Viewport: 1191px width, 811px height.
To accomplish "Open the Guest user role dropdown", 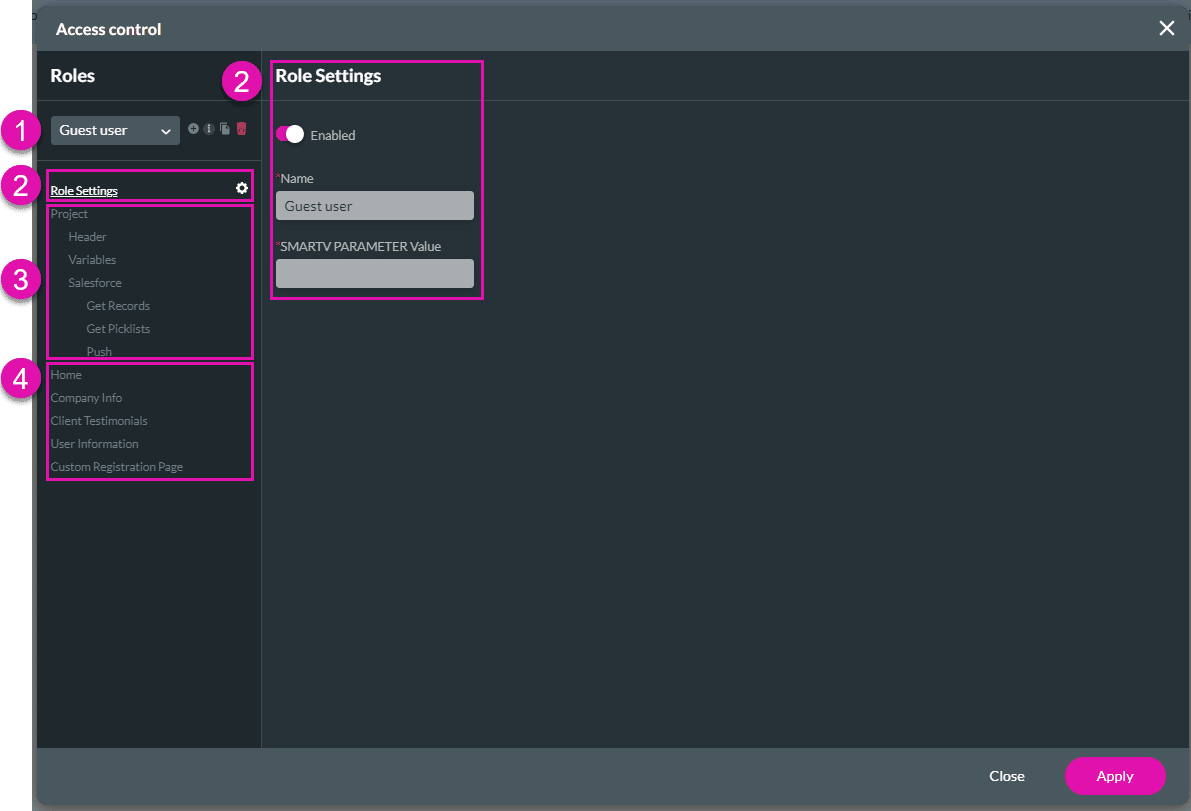I will coord(114,130).
